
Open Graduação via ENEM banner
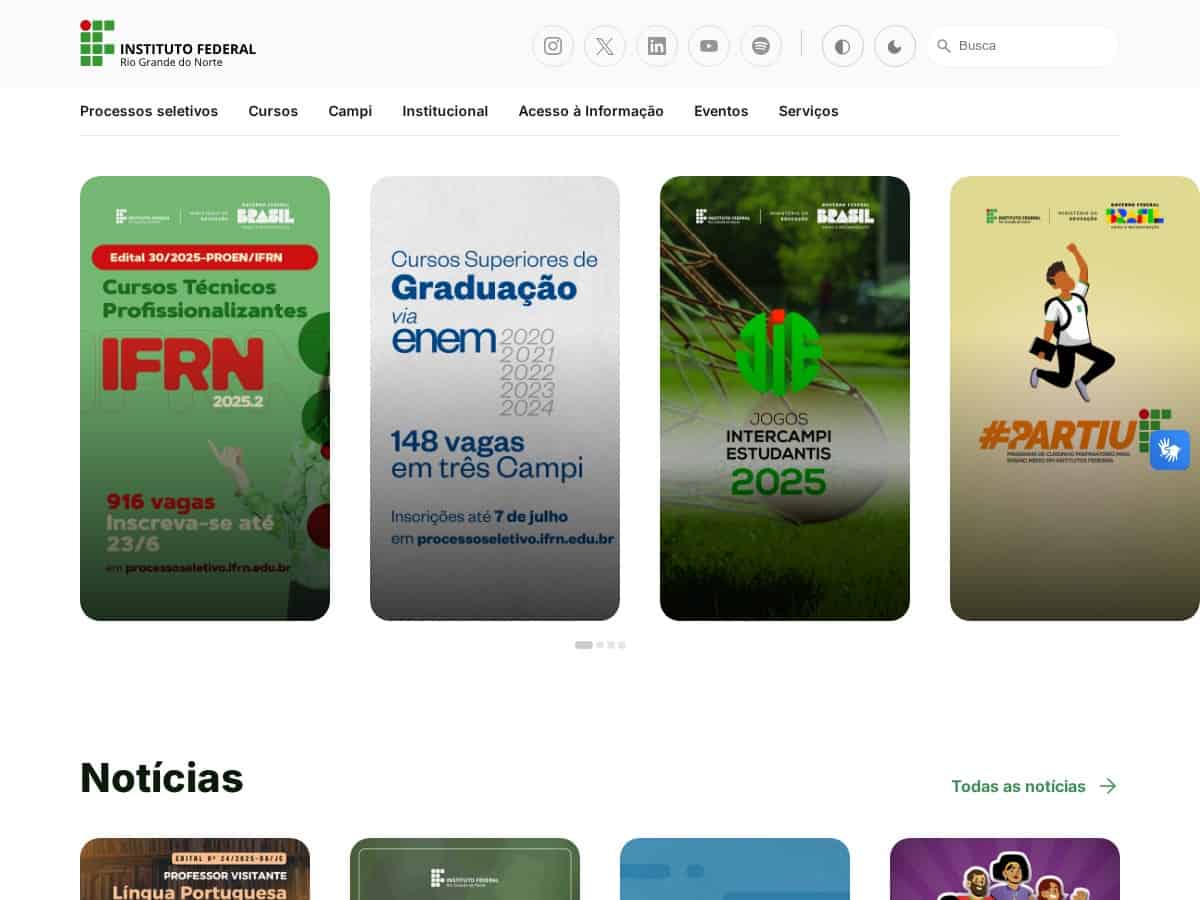[x=495, y=398]
